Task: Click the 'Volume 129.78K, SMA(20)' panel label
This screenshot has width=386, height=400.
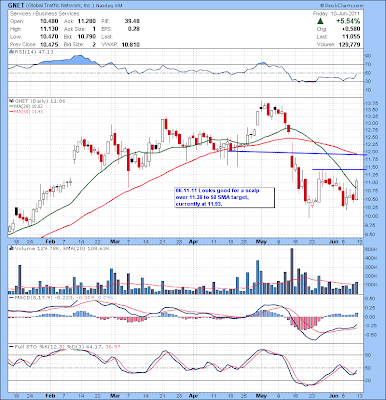Action: (x=47, y=248)
